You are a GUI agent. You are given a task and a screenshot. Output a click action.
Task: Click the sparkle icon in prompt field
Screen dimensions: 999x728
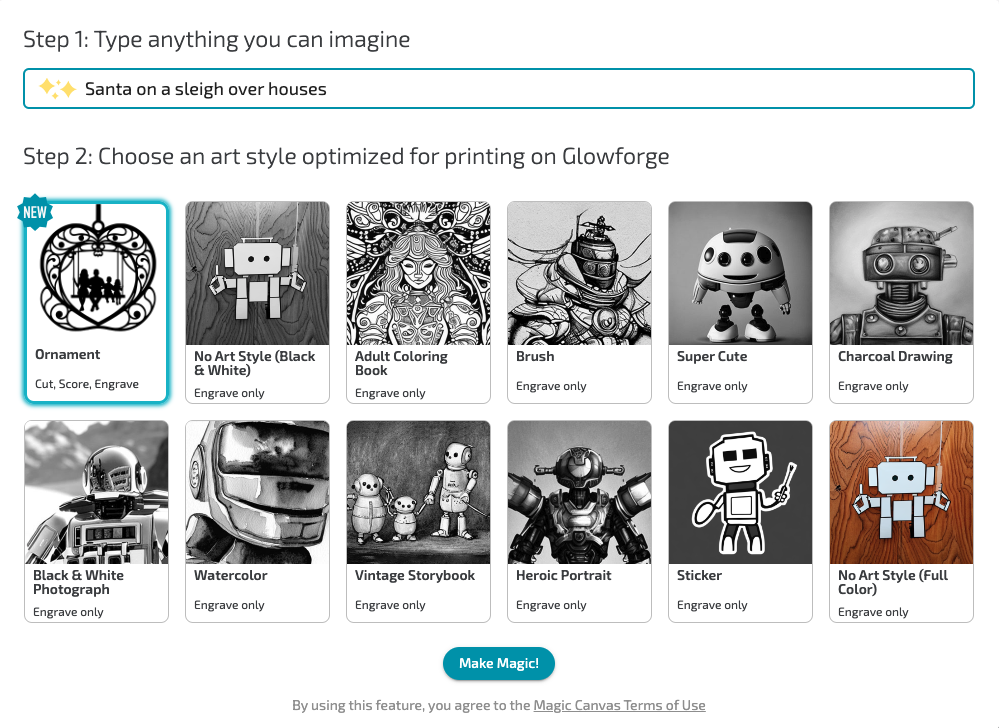click(57, 89)
